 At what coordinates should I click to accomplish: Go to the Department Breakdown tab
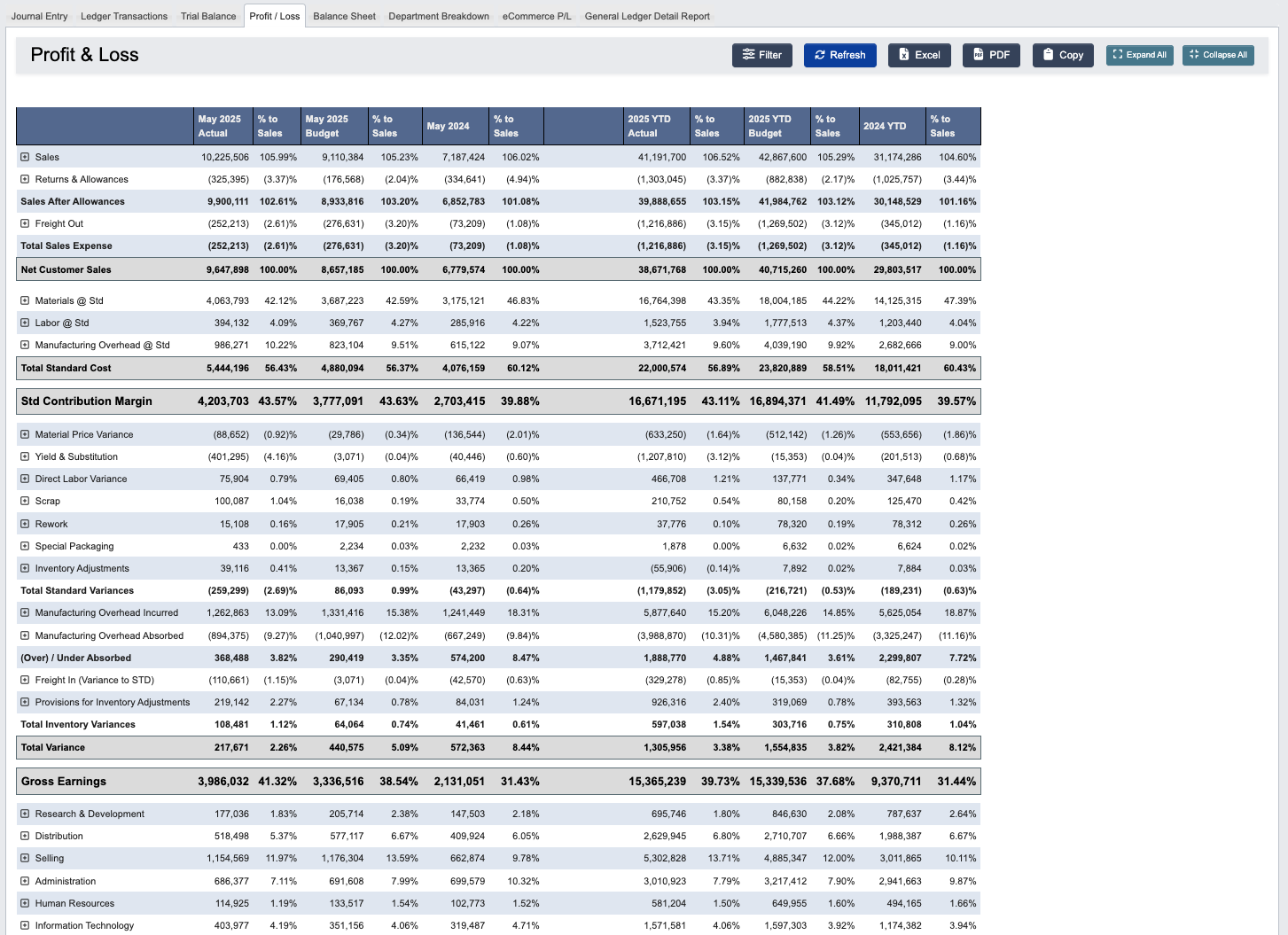tap(439, 15)
